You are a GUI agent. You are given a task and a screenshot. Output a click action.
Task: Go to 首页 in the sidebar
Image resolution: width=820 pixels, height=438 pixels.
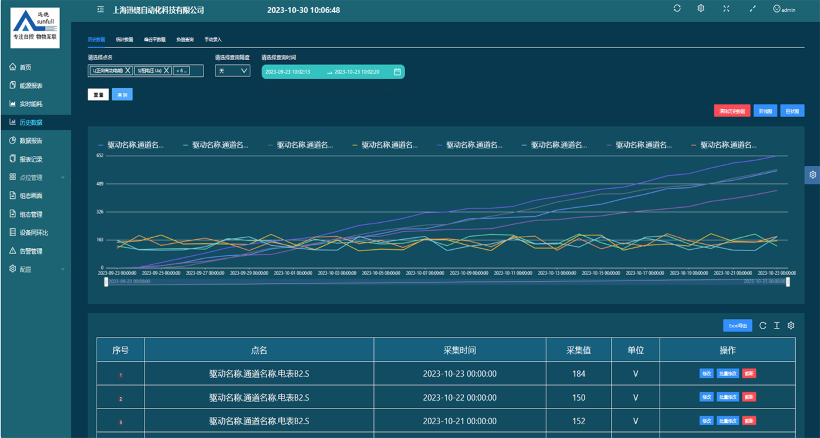[35, 67]
